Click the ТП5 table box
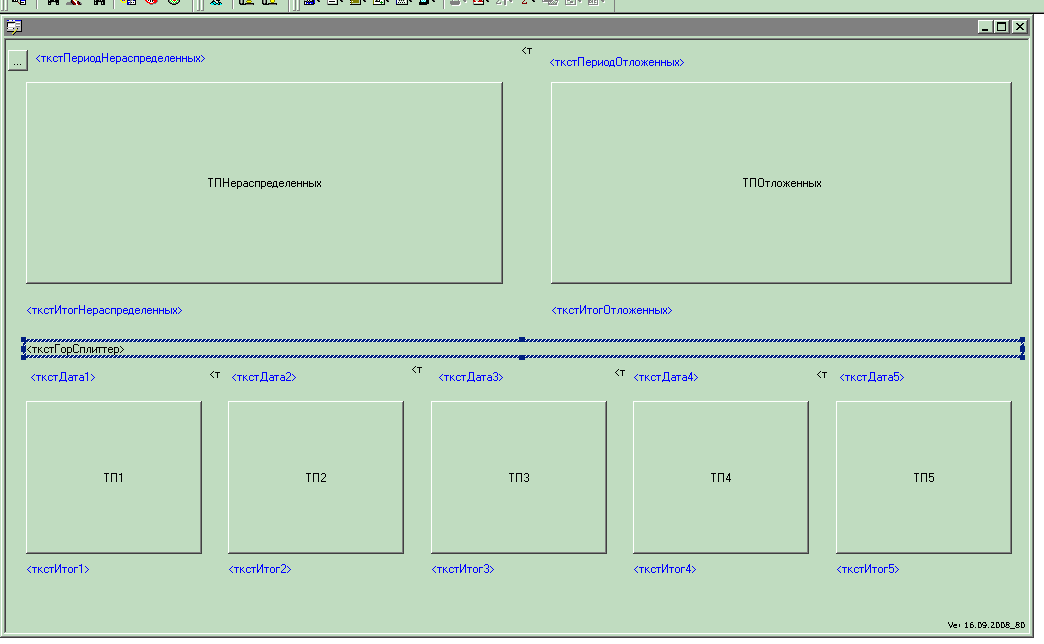 pyautogui.click(x=923, y=478)
